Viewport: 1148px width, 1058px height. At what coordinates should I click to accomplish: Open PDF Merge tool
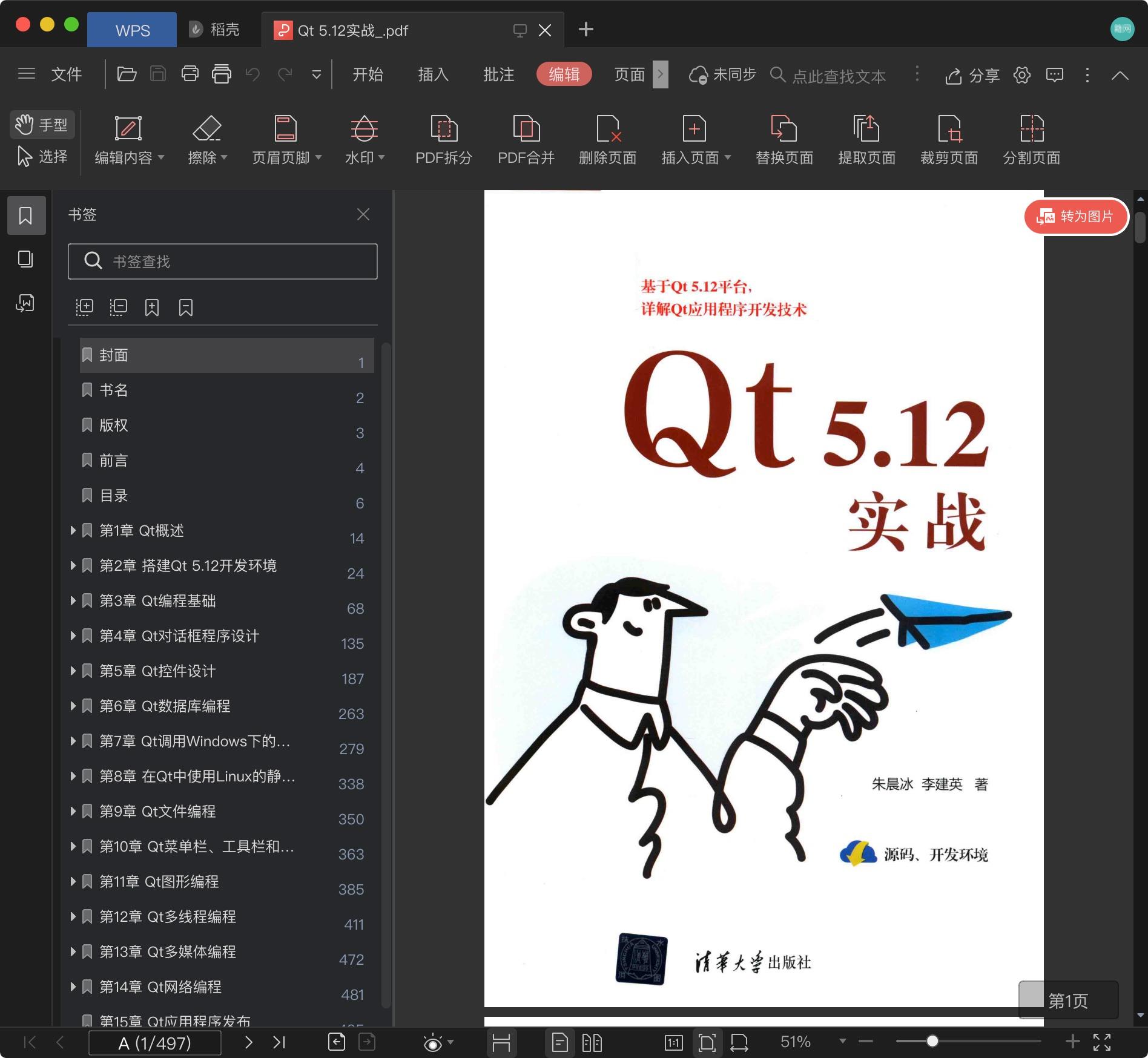(x=526, y=140)
